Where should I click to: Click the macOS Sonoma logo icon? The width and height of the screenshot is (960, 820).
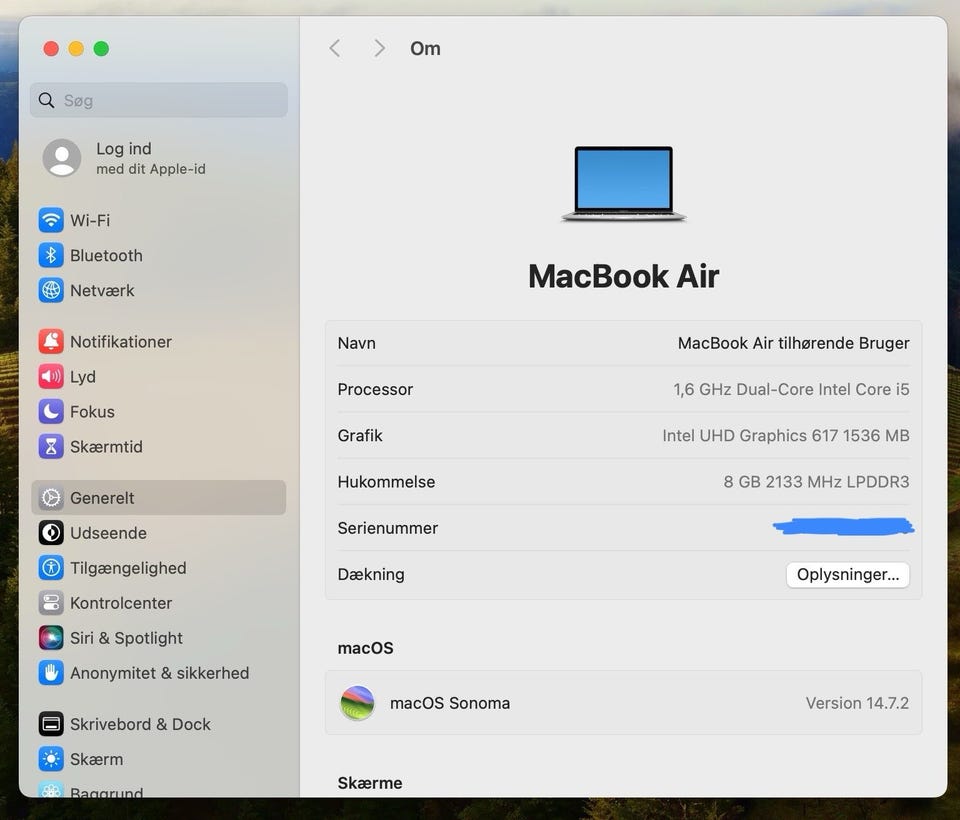click(x=358, y=702)
